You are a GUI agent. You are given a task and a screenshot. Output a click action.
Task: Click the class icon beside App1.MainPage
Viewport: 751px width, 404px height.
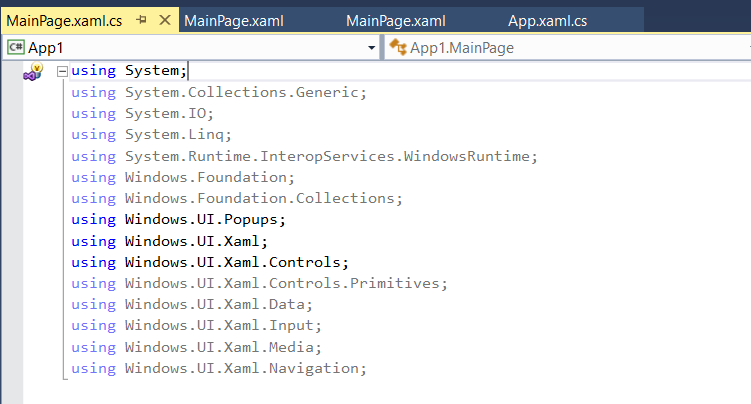[398, 47]
